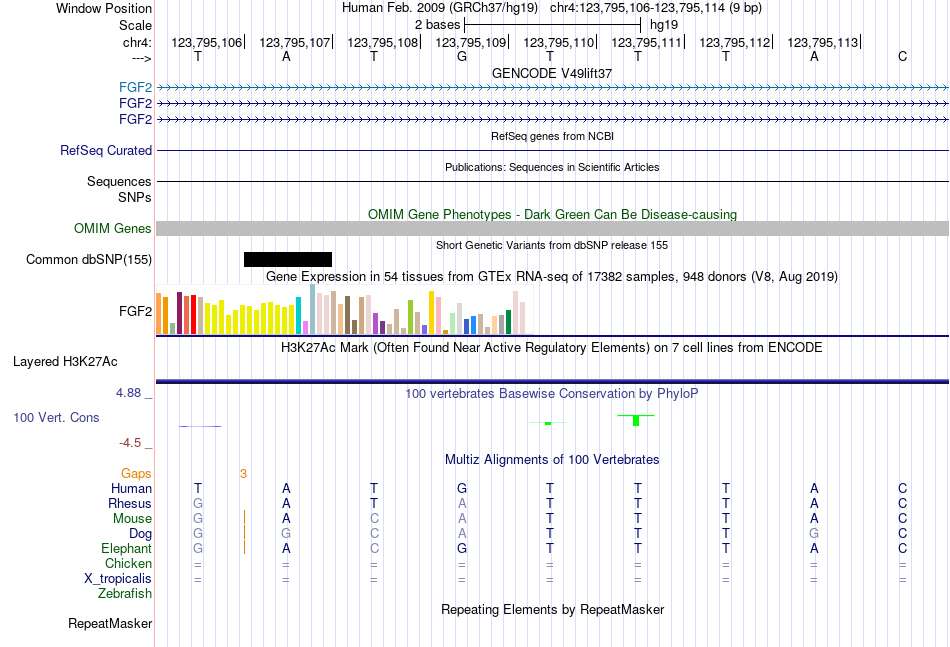The width and height of the screenshot is (950, 647).
Task: Select the X_tropicalis alignment row label
Action: pyautogui.click(x=118, y=579)
